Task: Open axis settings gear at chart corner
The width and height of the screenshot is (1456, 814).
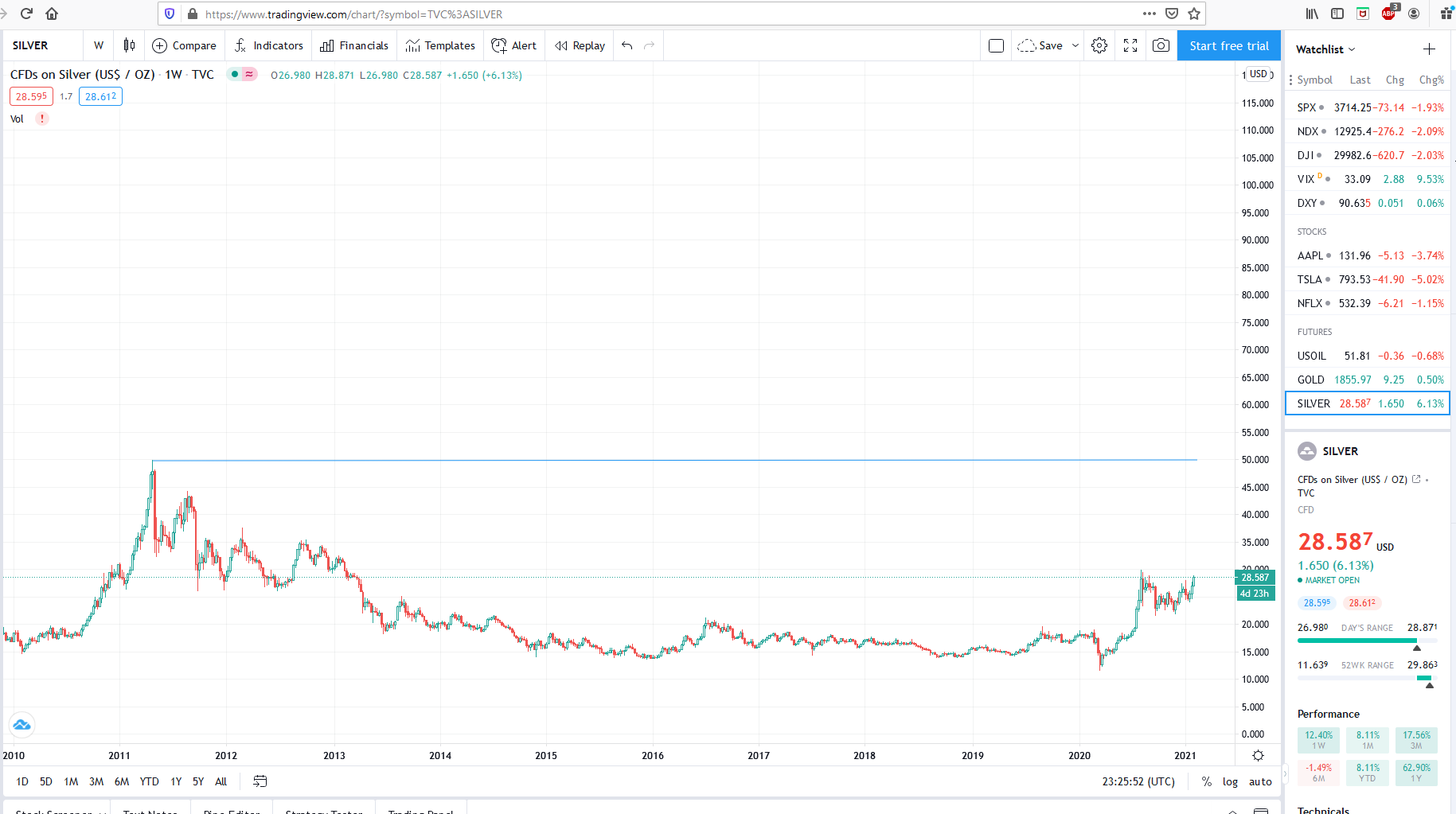Action: tap(1258, 755)
